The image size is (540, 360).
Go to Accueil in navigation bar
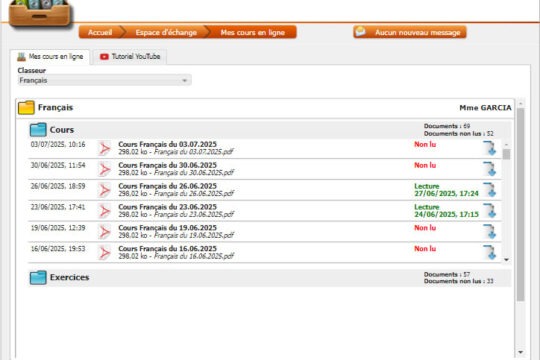pos(100,32)
